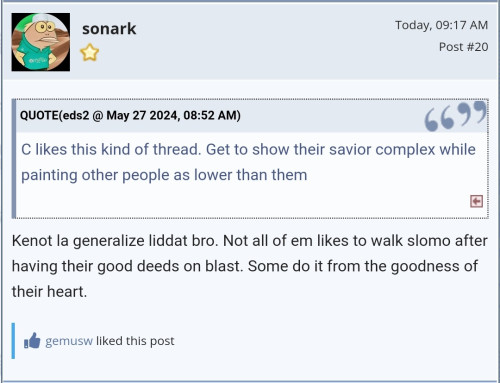Viewport: 500px width, 383px height.
Task: Click the thumbs-up like icon
Action: (x=32, y=341)
